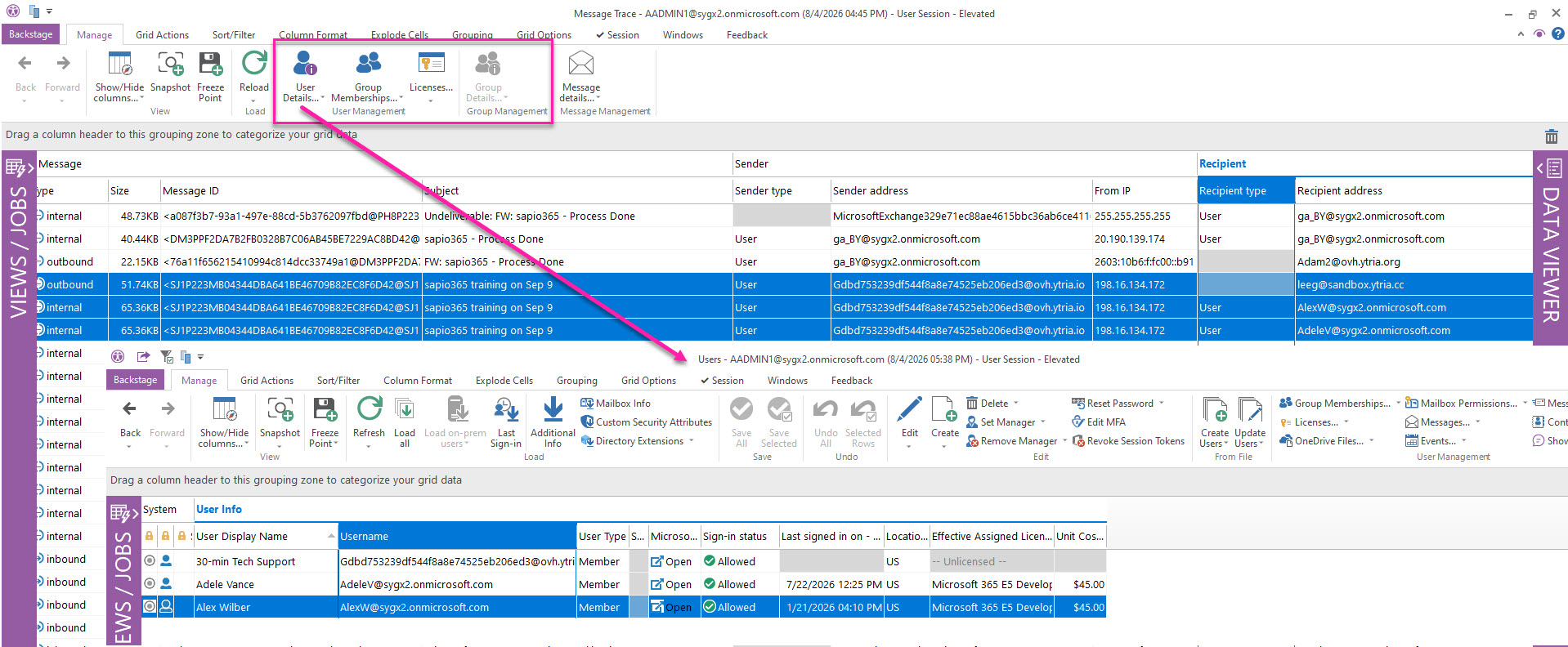
Task: Open the Microsoft link for Adele Vance
Action: click(x=671, y=584)
